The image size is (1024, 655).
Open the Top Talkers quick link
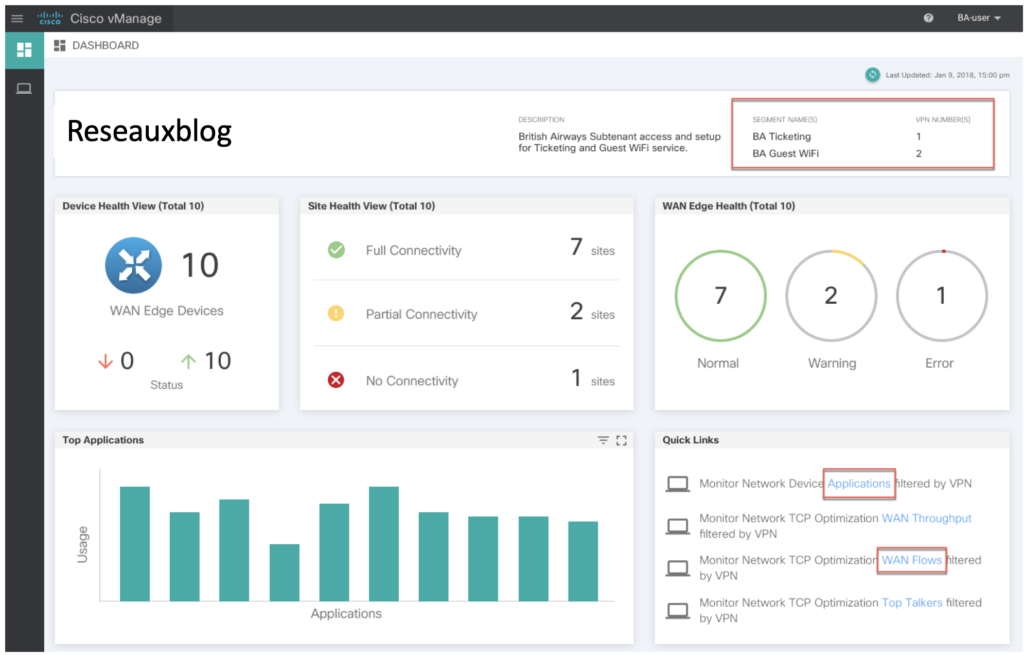click(912, 603)
